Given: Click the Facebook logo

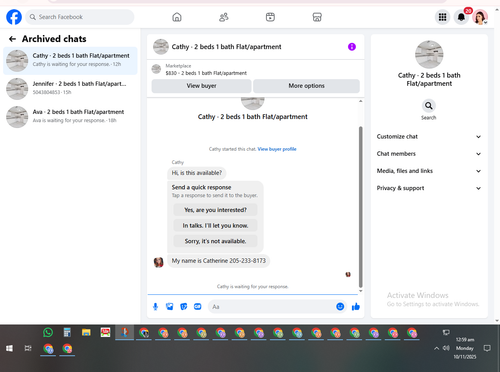Looking at the screenshot, I should (x=14, y=17).
